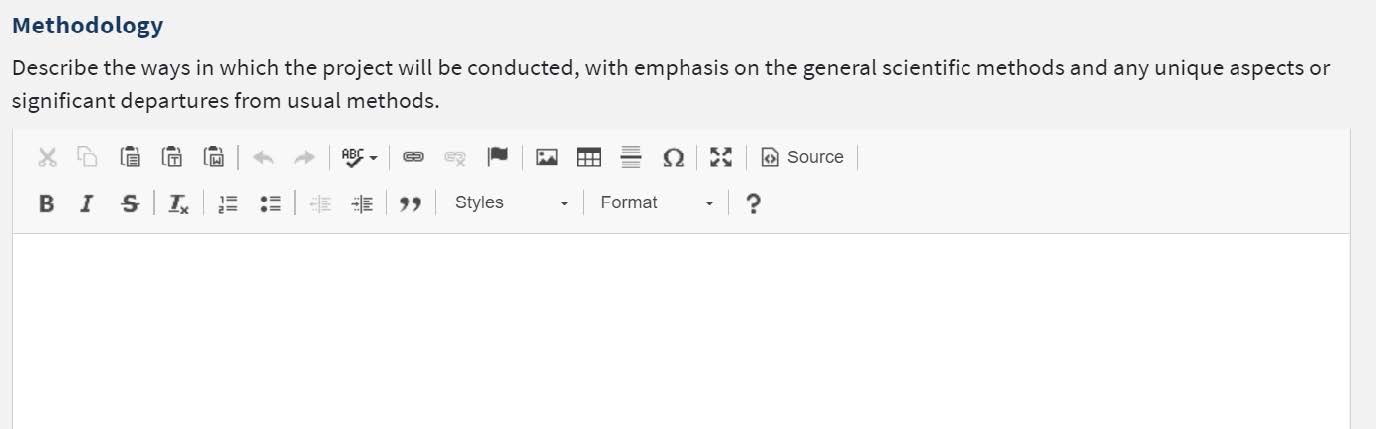The image size is (1376, 429).
Task: Insert a table in the Methodology editor
Action: [589, 157]
